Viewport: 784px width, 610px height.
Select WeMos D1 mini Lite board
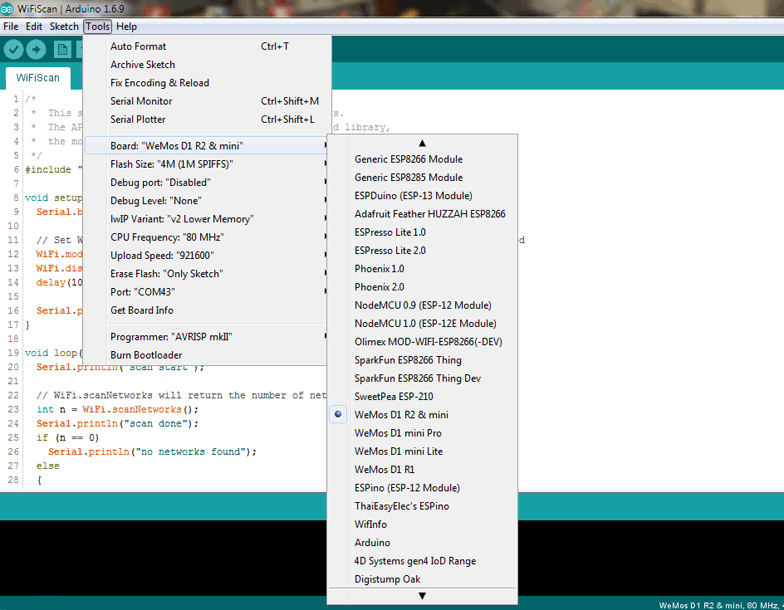[422, 451]
